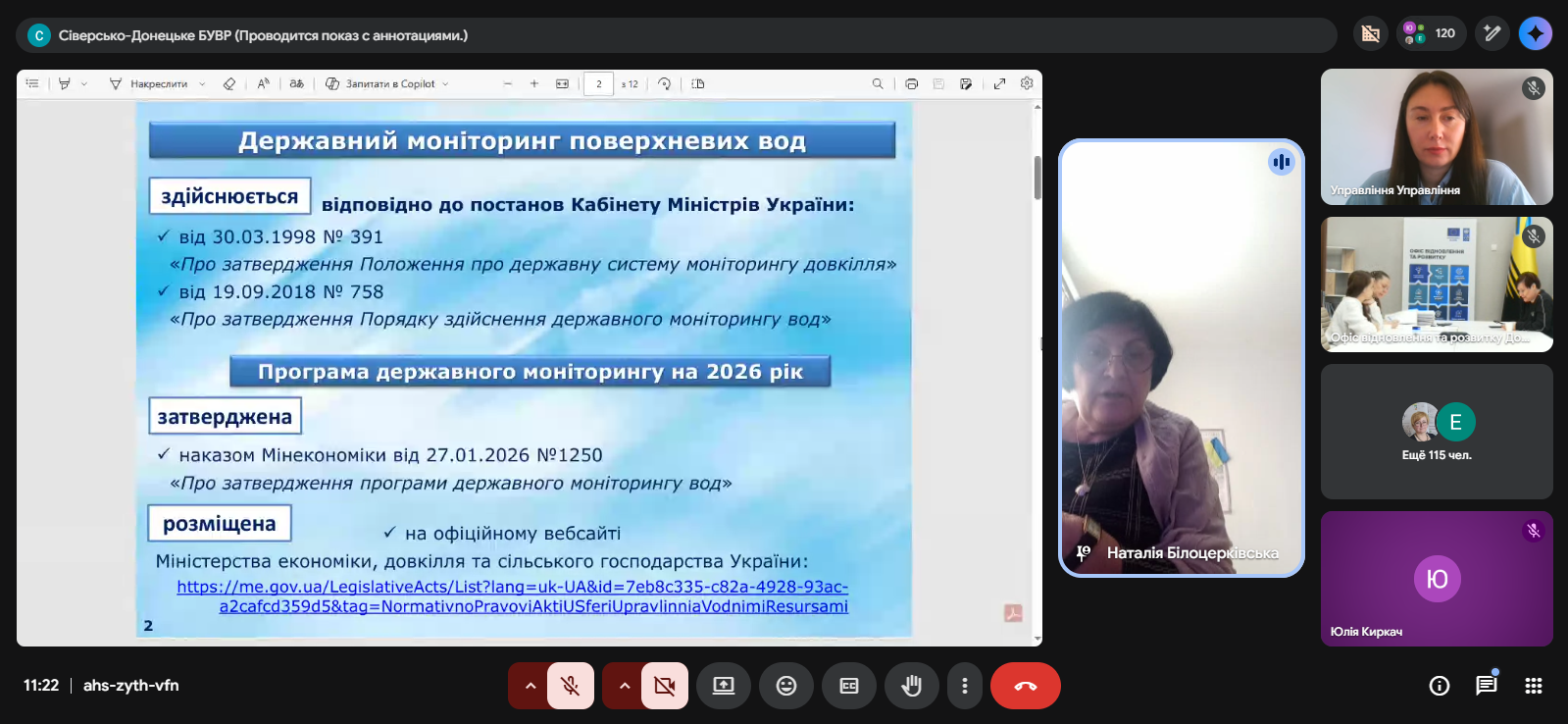Unmute the microphone
The image size is (1568, 724).
point(570,686)
